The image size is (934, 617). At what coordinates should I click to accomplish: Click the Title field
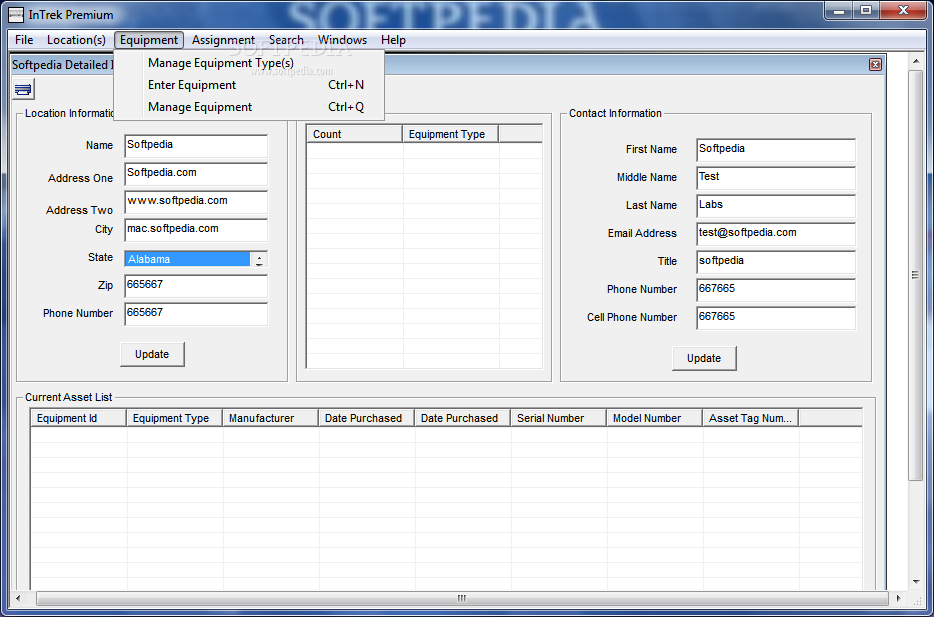click(x=776, y=262)
